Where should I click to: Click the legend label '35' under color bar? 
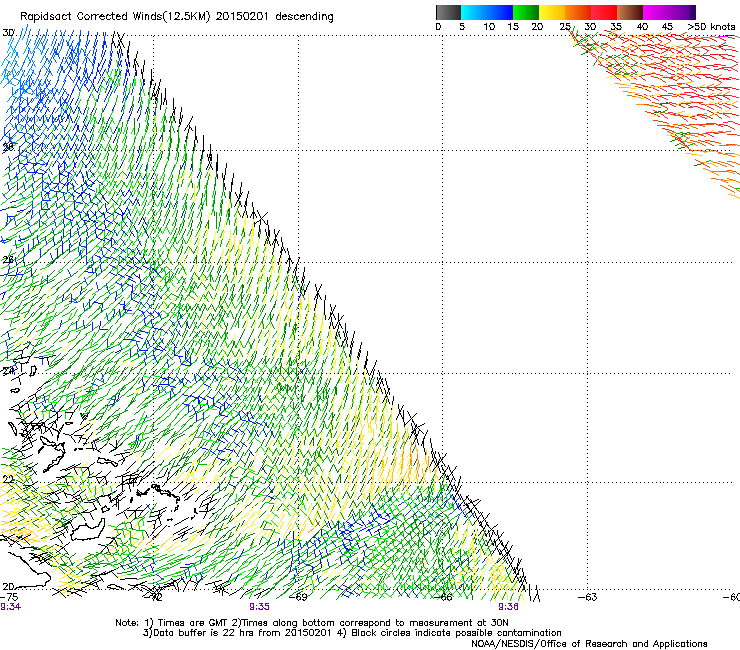[x=616, y=26]
